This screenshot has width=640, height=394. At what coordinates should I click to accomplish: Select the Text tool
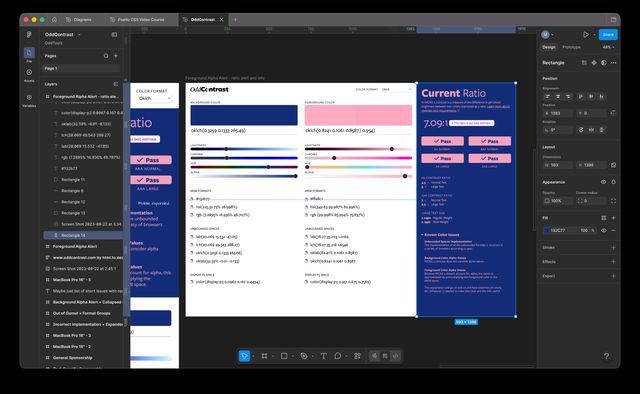[x=324, y=356]
